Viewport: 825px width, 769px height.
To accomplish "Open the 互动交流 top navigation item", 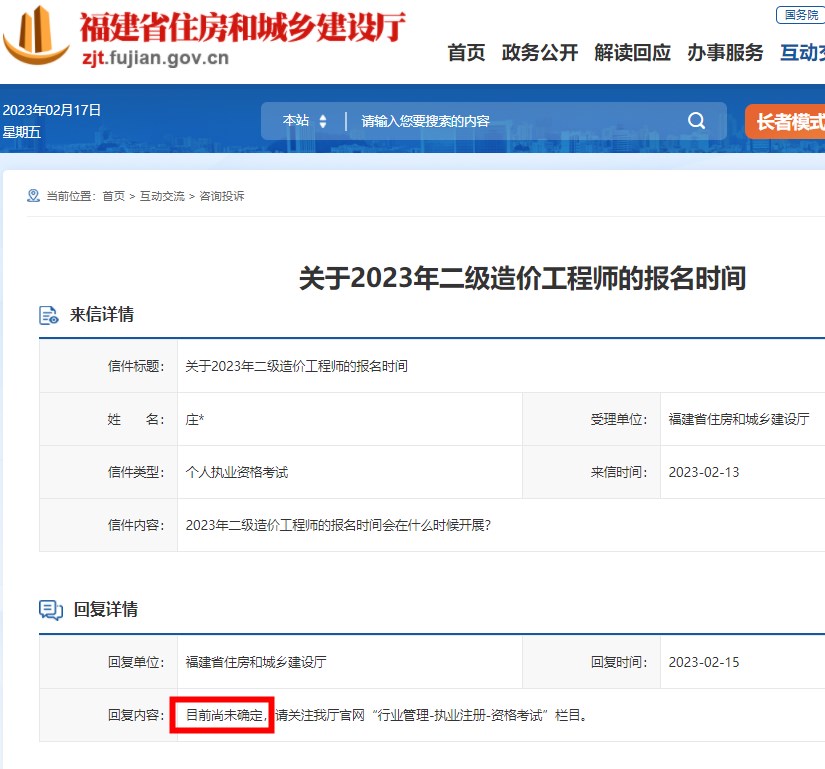I will point(802,53).
